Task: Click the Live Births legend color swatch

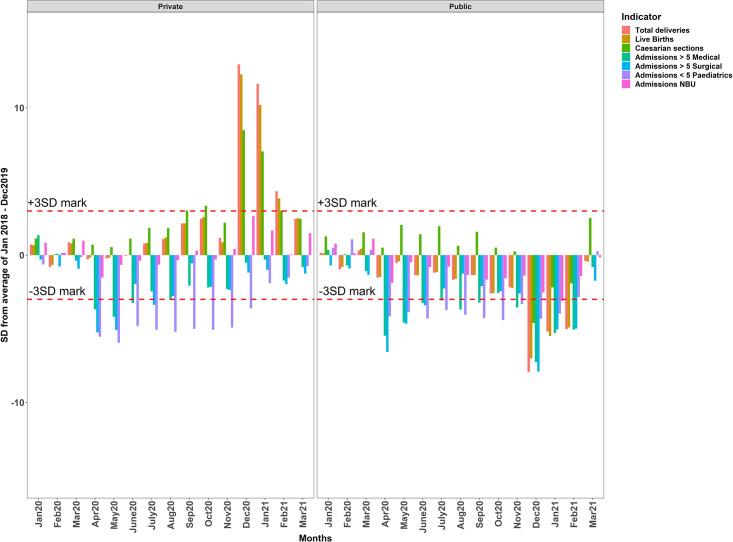Action: click(625, 39)
